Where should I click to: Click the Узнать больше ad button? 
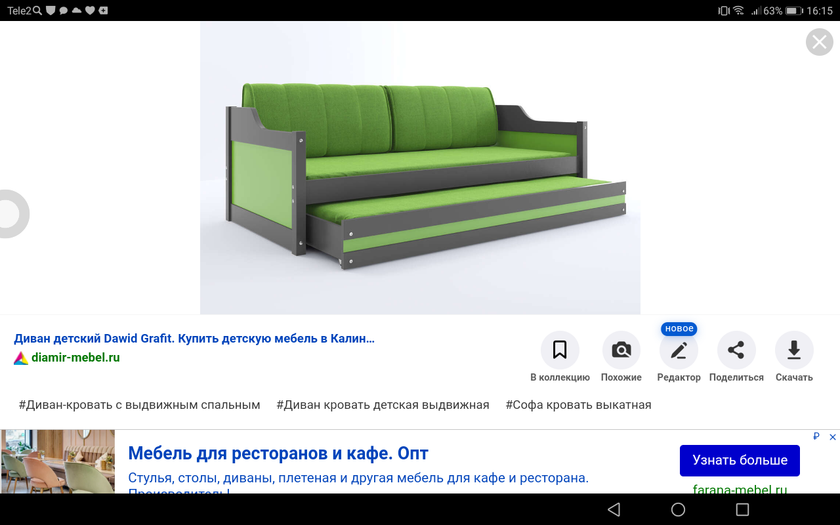(739, 460)
